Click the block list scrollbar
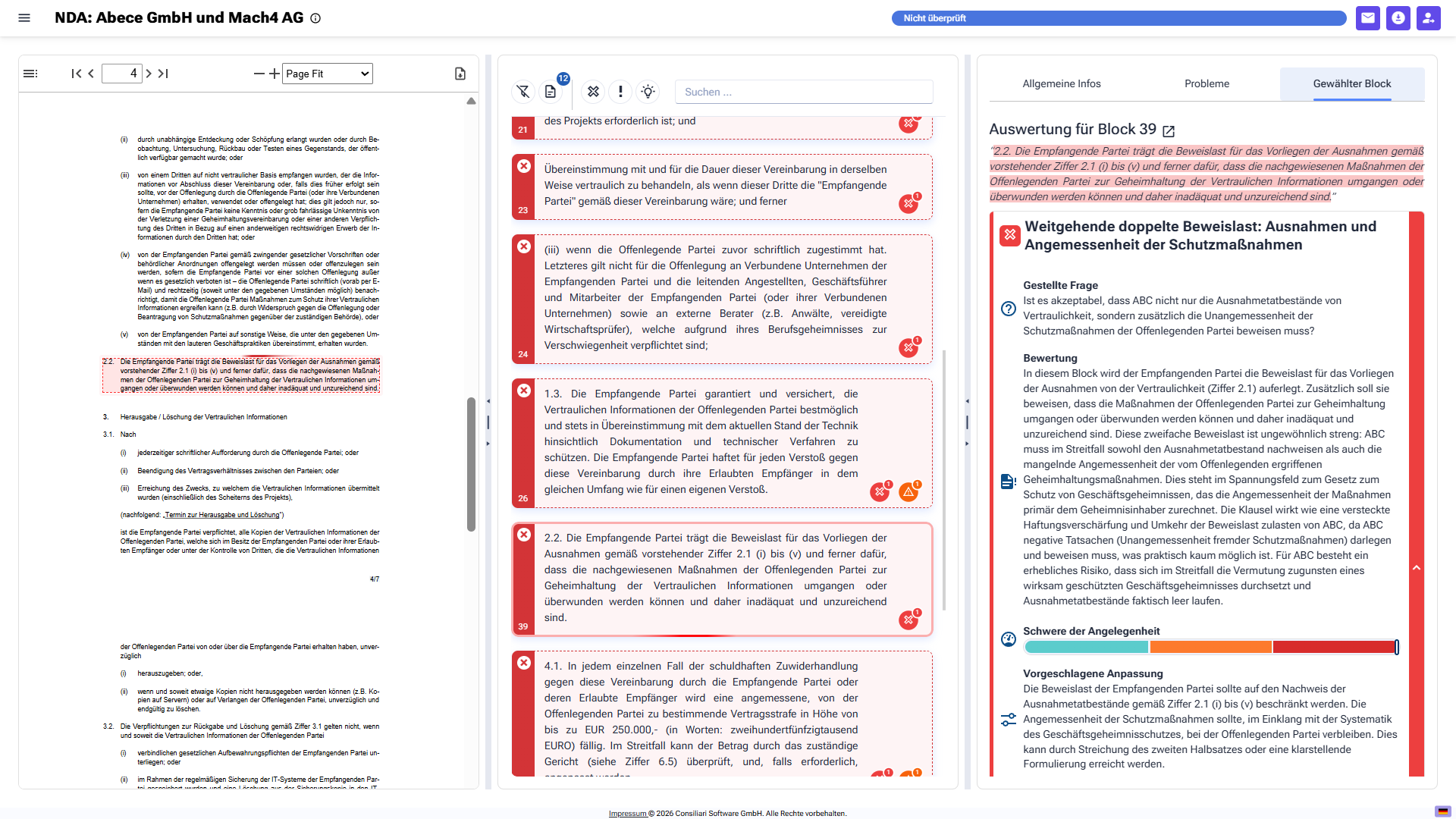Viewport: 1456px width, 819px height. click(x=944, y=479)
